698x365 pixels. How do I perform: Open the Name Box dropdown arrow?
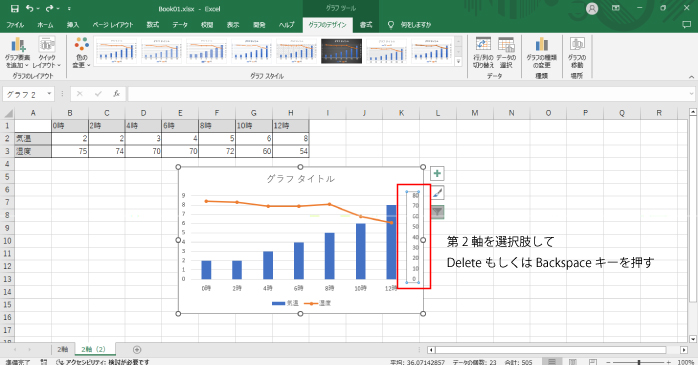(x=49, y=94)
